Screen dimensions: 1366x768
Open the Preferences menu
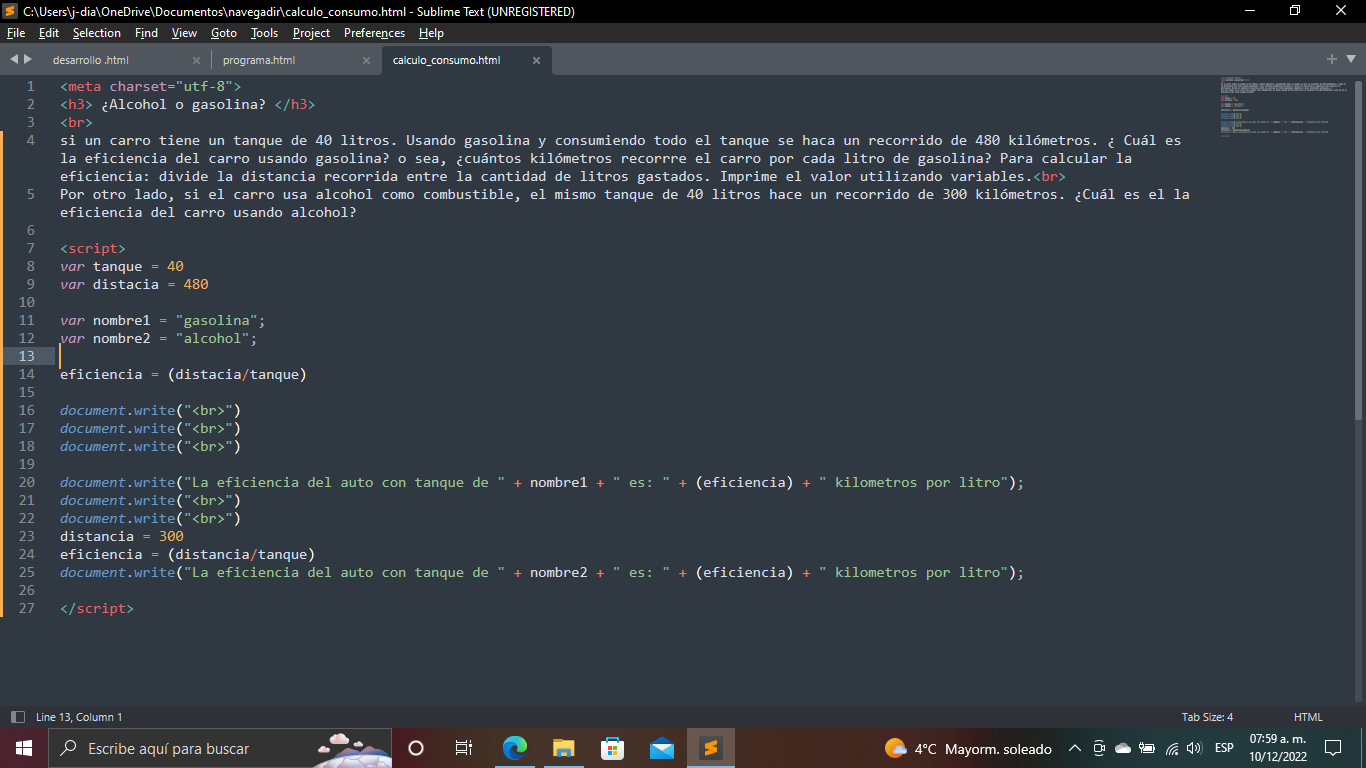coord(373,33)
